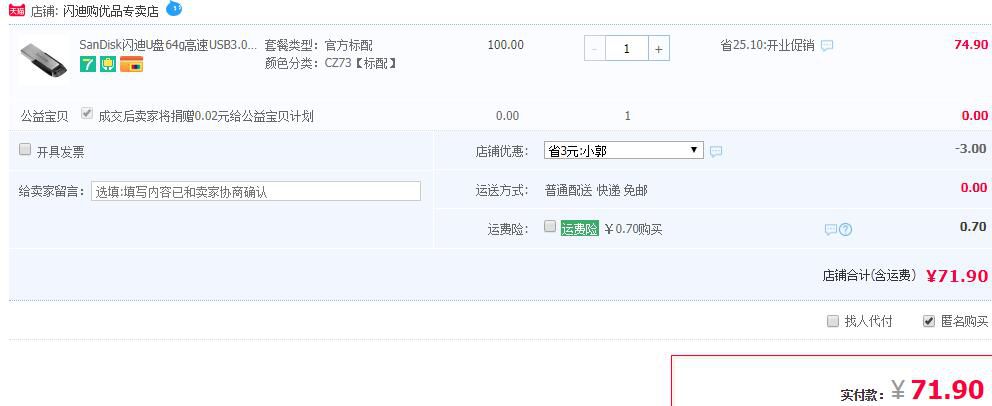
Task: Uncheck the 匿名购买 anonymous purchase checkbox
Action: coord(928,321)
